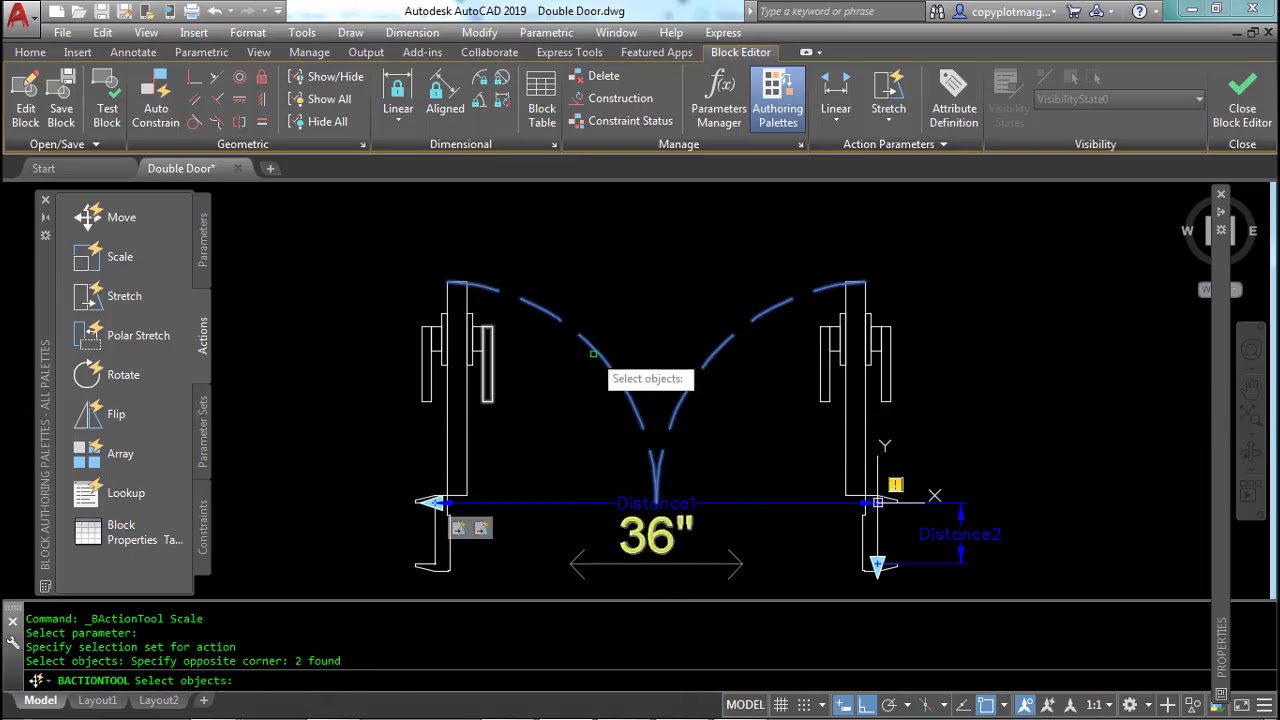Click the Constraint Status button
Viewport: 1280px width, 720px height.
pyautogui.click(x=621, y=121)
